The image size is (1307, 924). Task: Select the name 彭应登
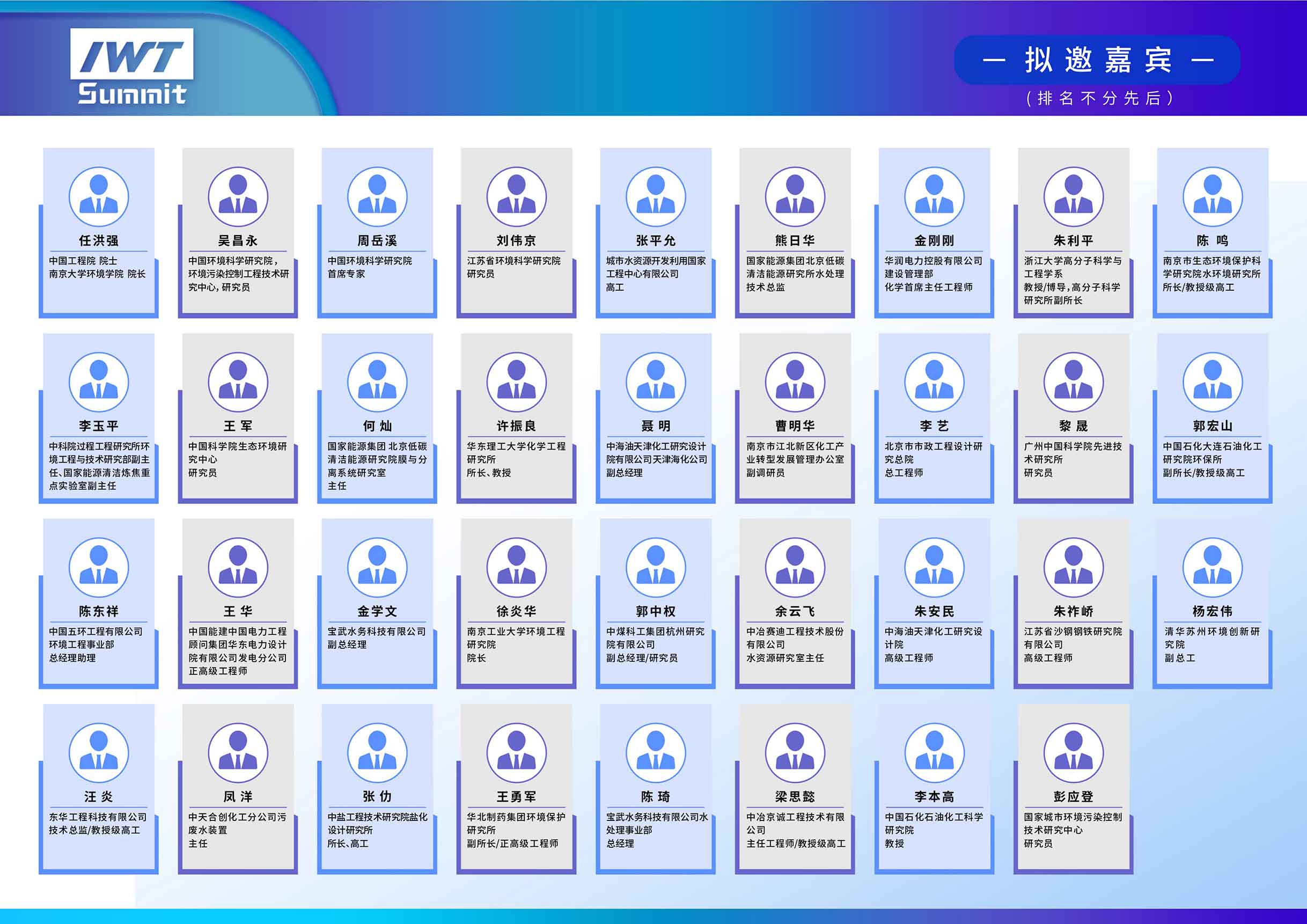point(1074,796)
